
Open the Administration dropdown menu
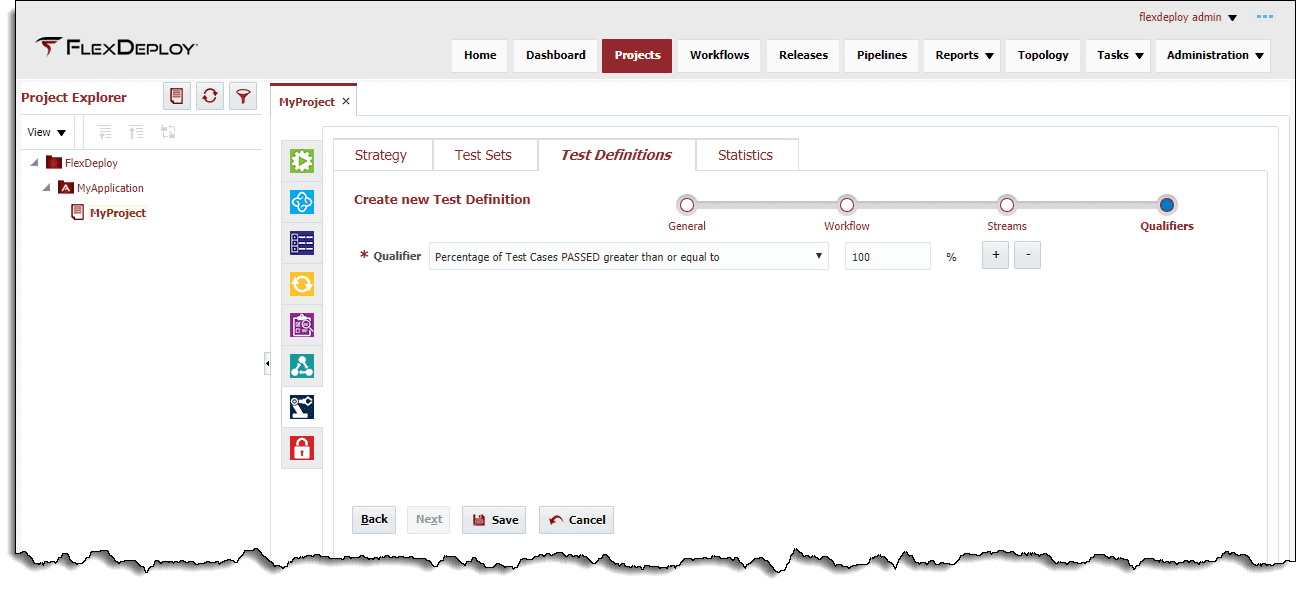tap(1213, 55)
